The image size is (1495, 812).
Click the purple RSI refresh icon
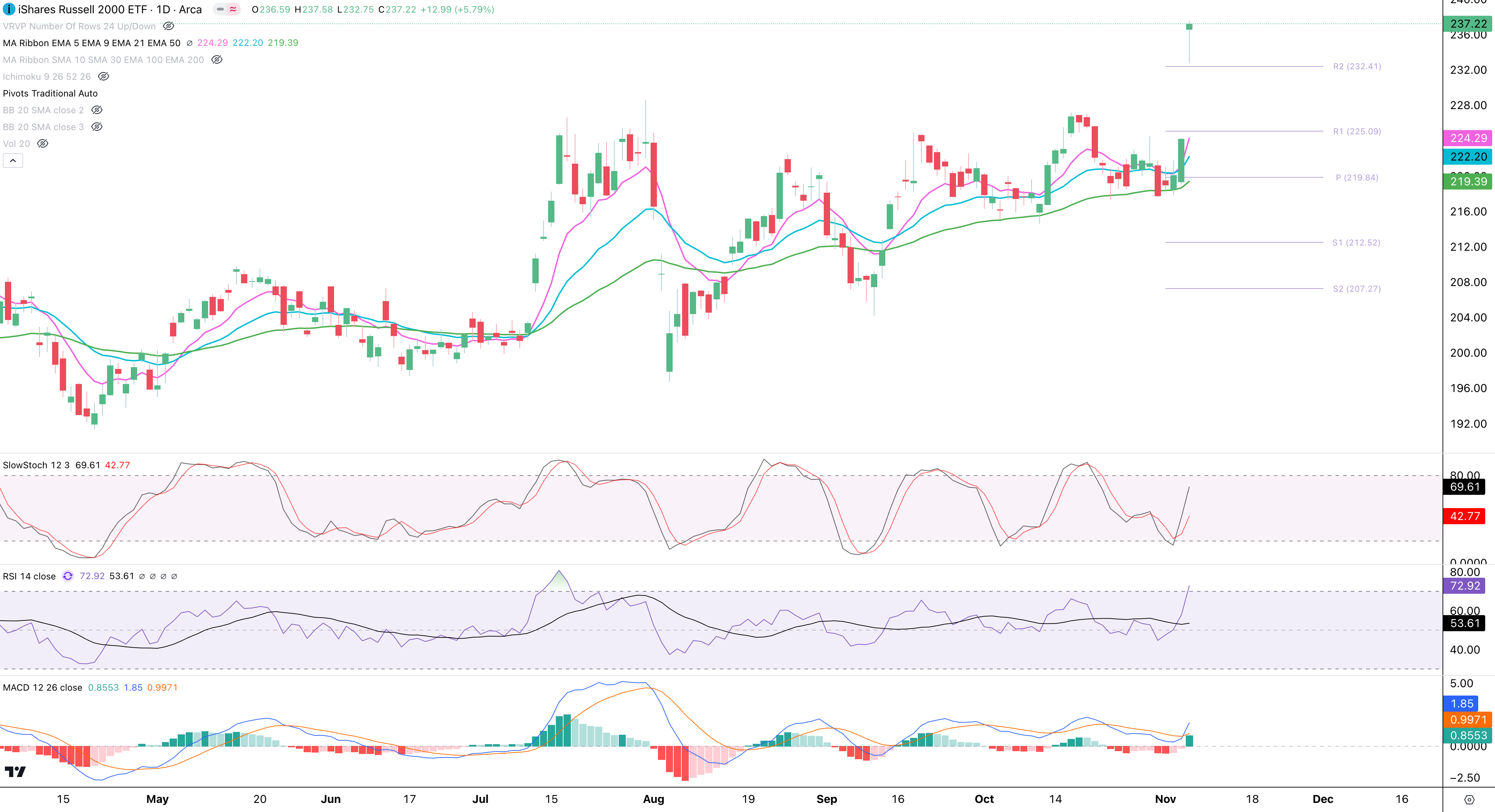pyautogui.click(x=68, y=576)
